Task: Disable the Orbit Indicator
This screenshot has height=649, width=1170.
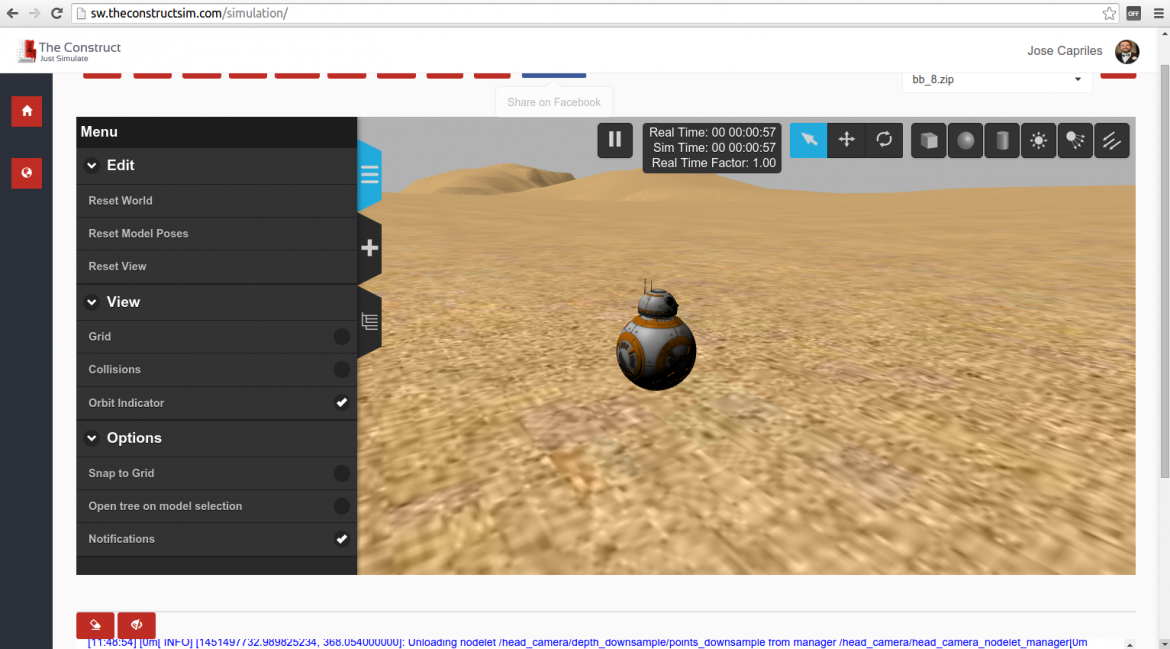Action: click(342, 403)
